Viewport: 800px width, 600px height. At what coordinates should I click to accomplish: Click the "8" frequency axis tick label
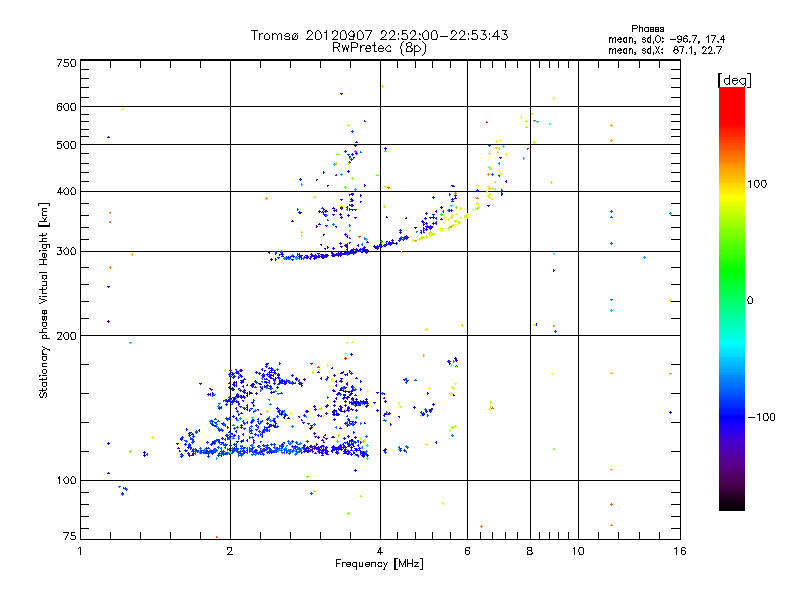[530, 551]
